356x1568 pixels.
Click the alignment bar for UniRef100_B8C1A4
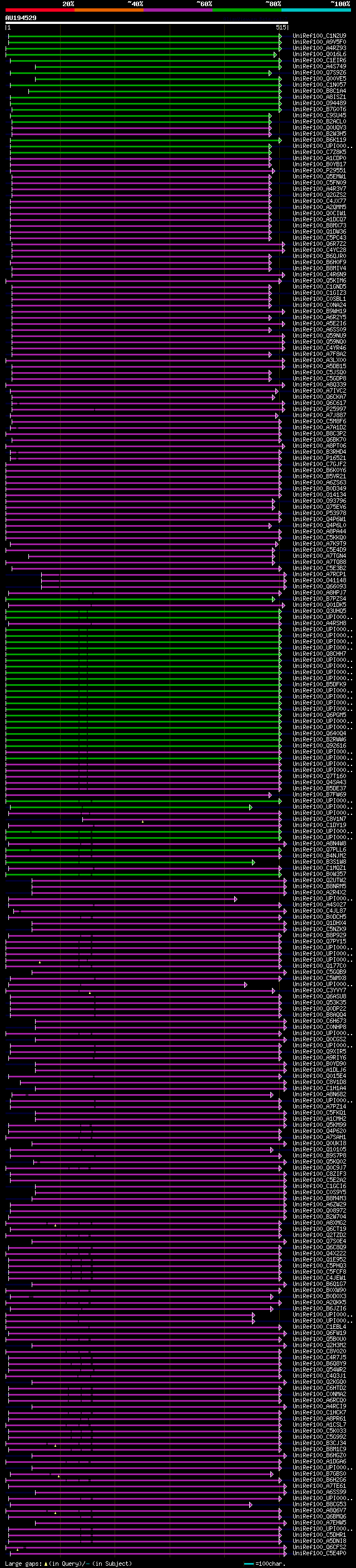pos(155,91)
